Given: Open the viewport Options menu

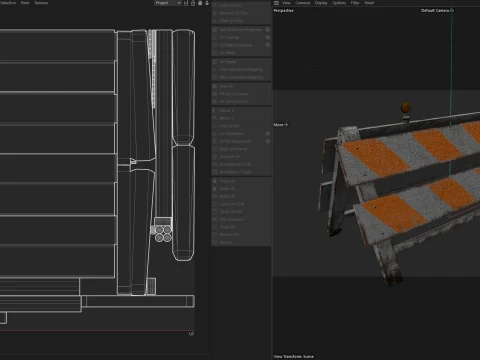Looking at the screenshot, I should click(x=339, y=3).
